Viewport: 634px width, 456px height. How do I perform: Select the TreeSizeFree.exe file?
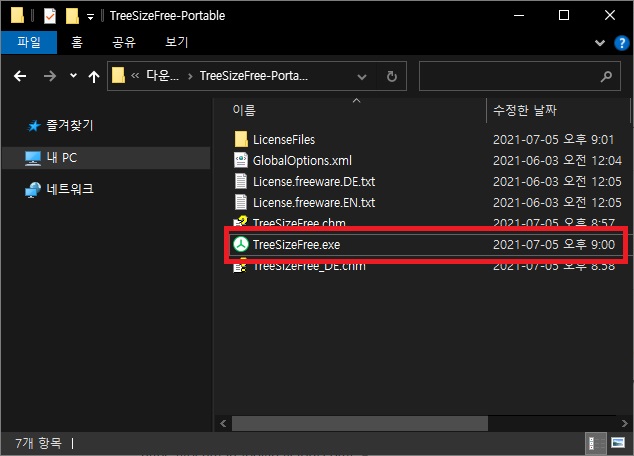click(296, 245)
